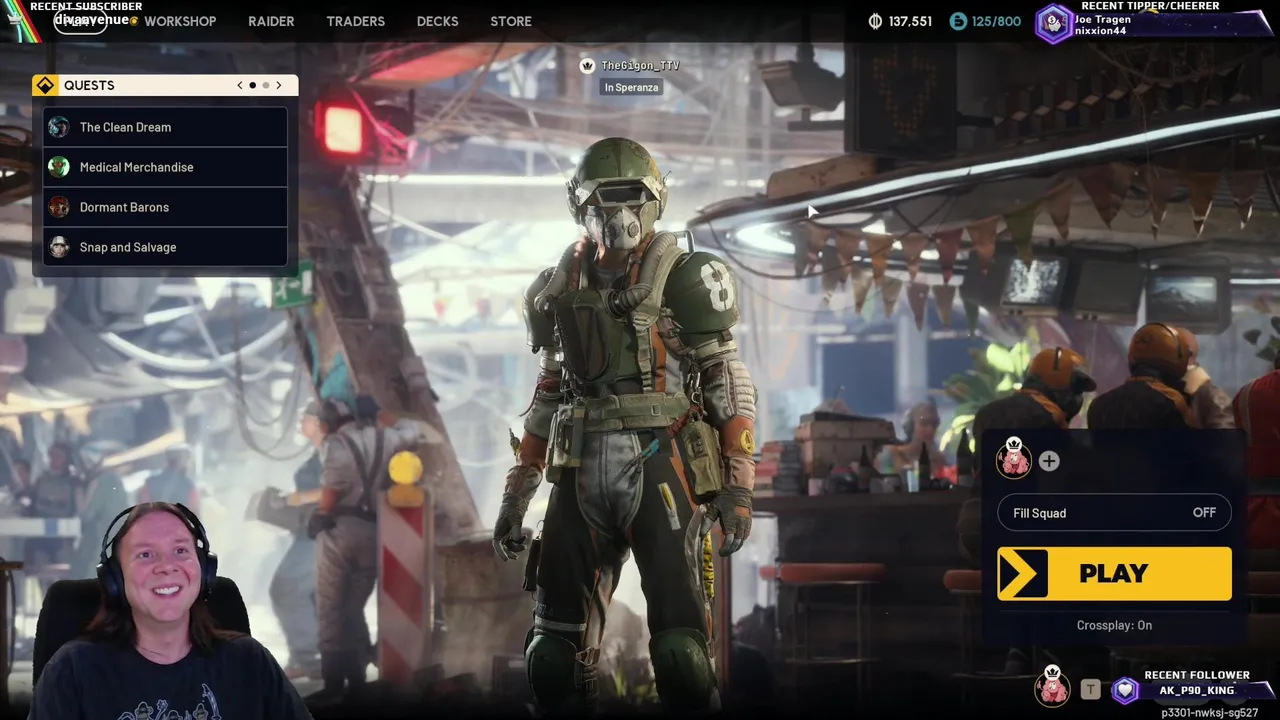This screenshot has width=1280, height=720.
Task: Click the nixxion44 cheerer name
Action: tap(1100, 31)
